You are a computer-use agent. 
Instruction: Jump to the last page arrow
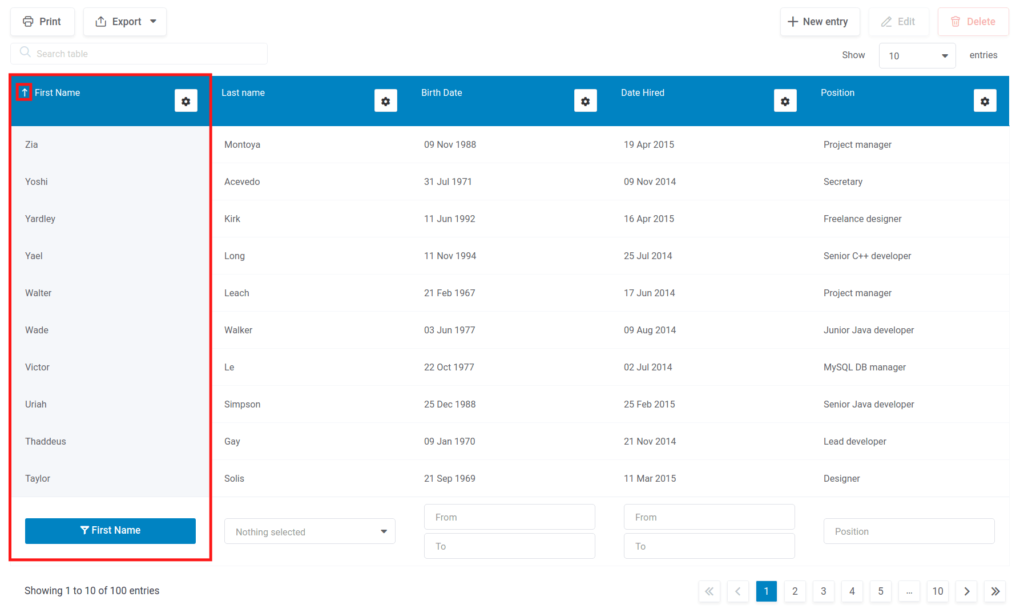(995, 591)
